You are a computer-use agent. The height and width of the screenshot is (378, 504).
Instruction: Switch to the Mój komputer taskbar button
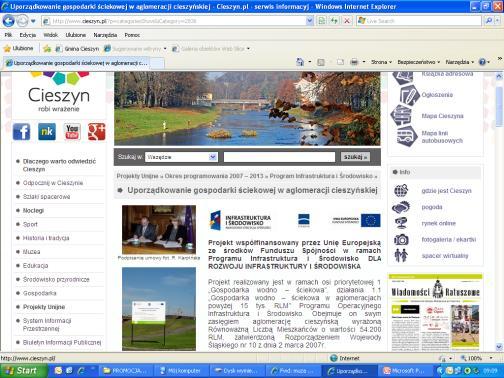click(x=181, y=371)
